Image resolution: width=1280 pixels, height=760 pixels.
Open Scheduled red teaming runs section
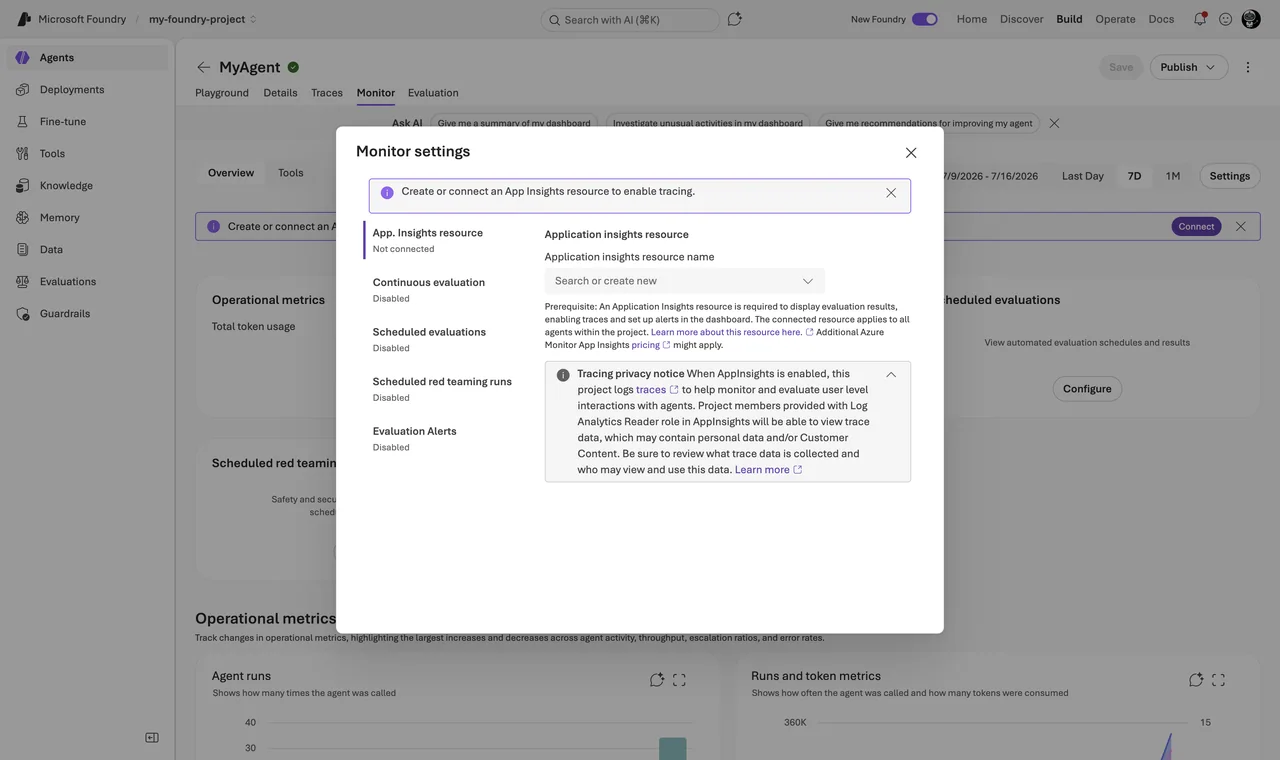point(442,388)
